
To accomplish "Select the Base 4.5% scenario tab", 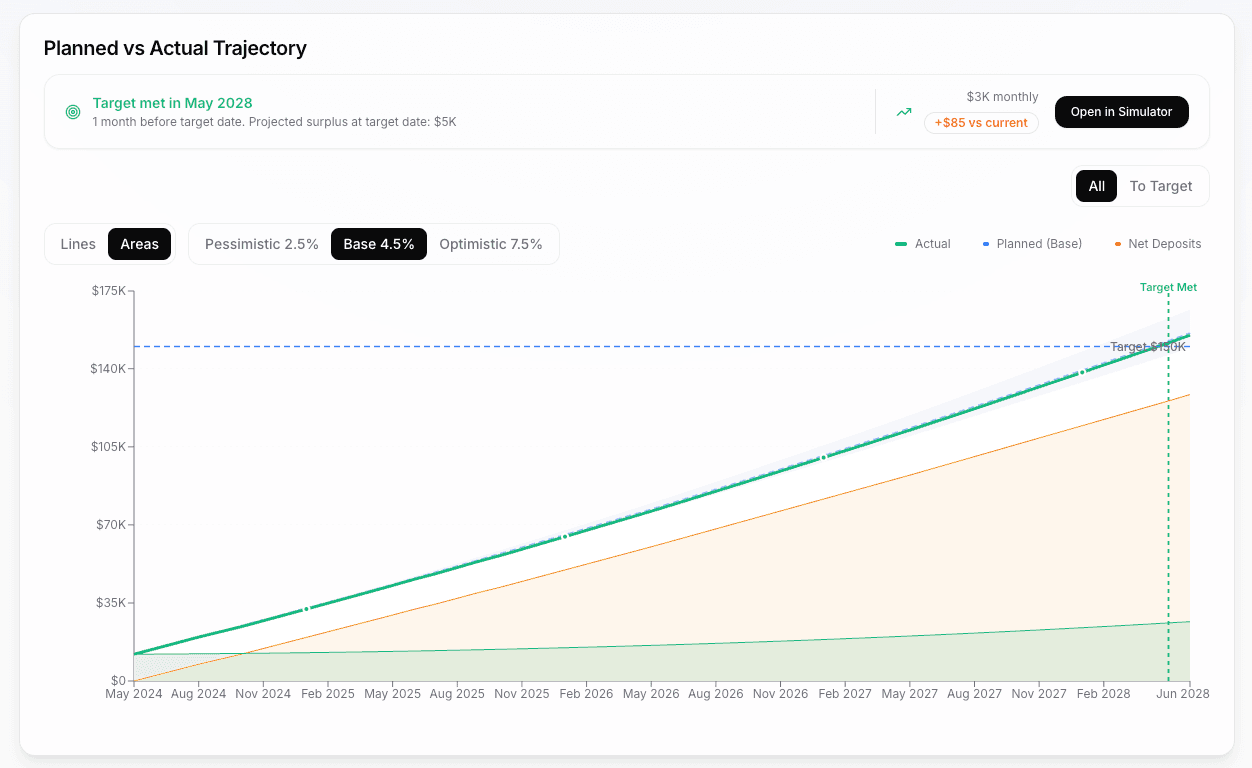I will [x=379, y=243].
